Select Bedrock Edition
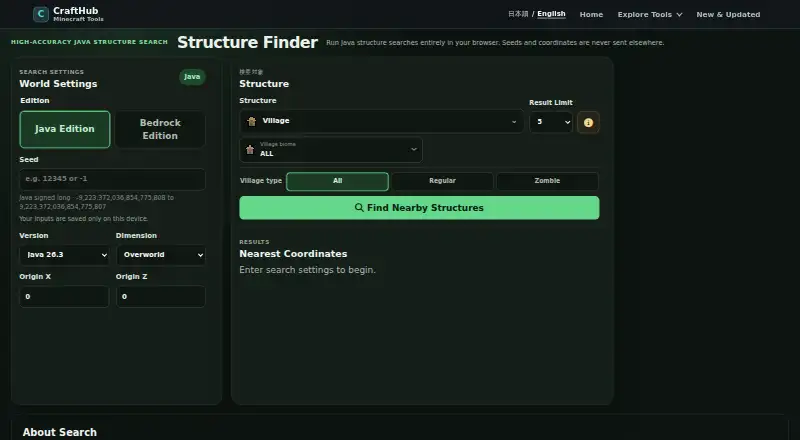Screen dimensions: 800x440 (x=160, y=129)
